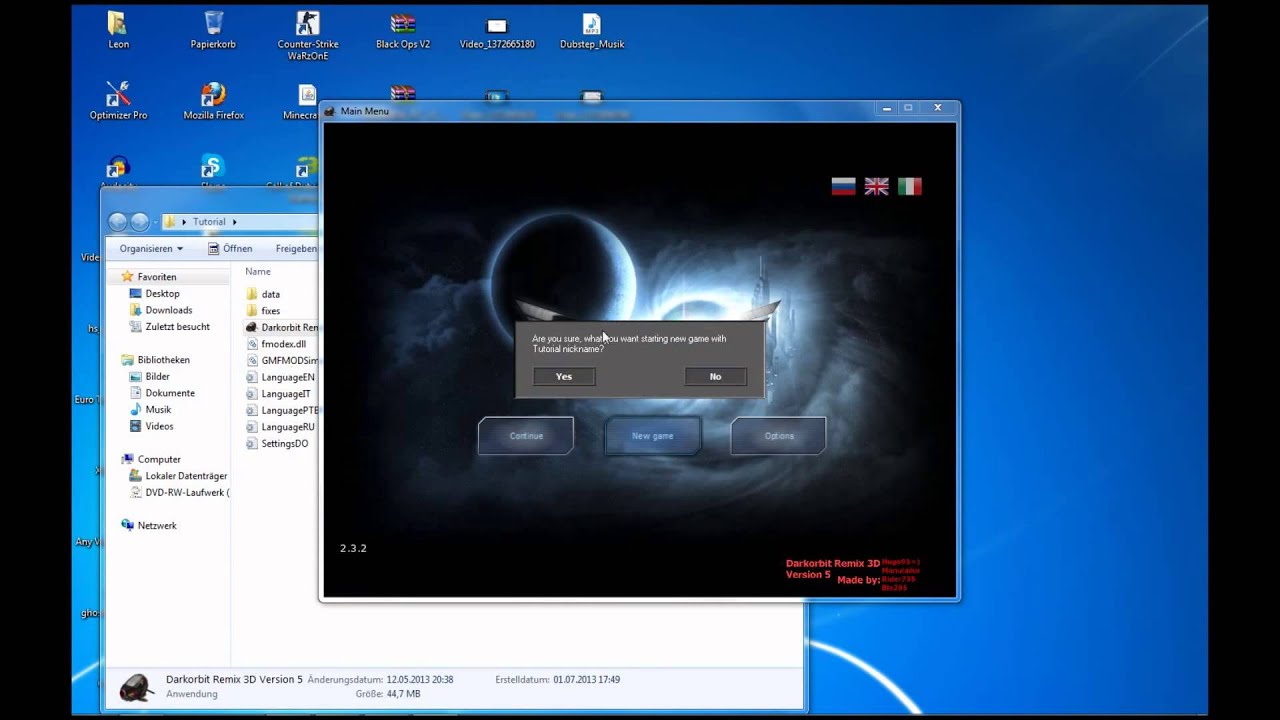Select the SettingsDO file

click(277, 443)
